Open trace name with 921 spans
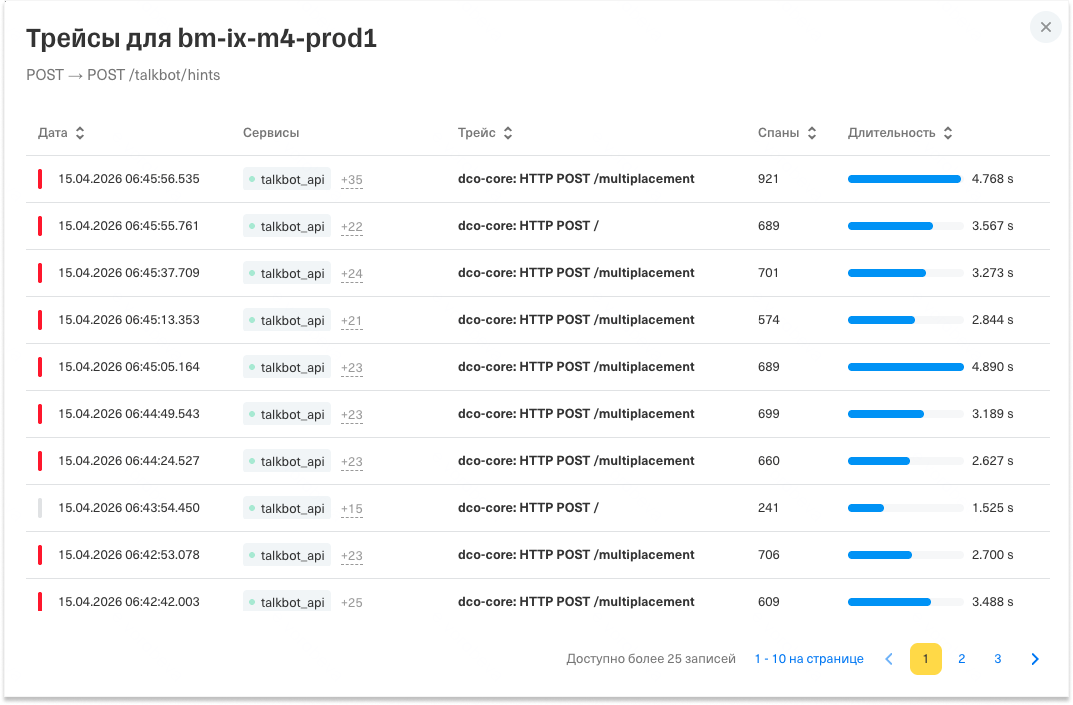 [x=576, y=179]
